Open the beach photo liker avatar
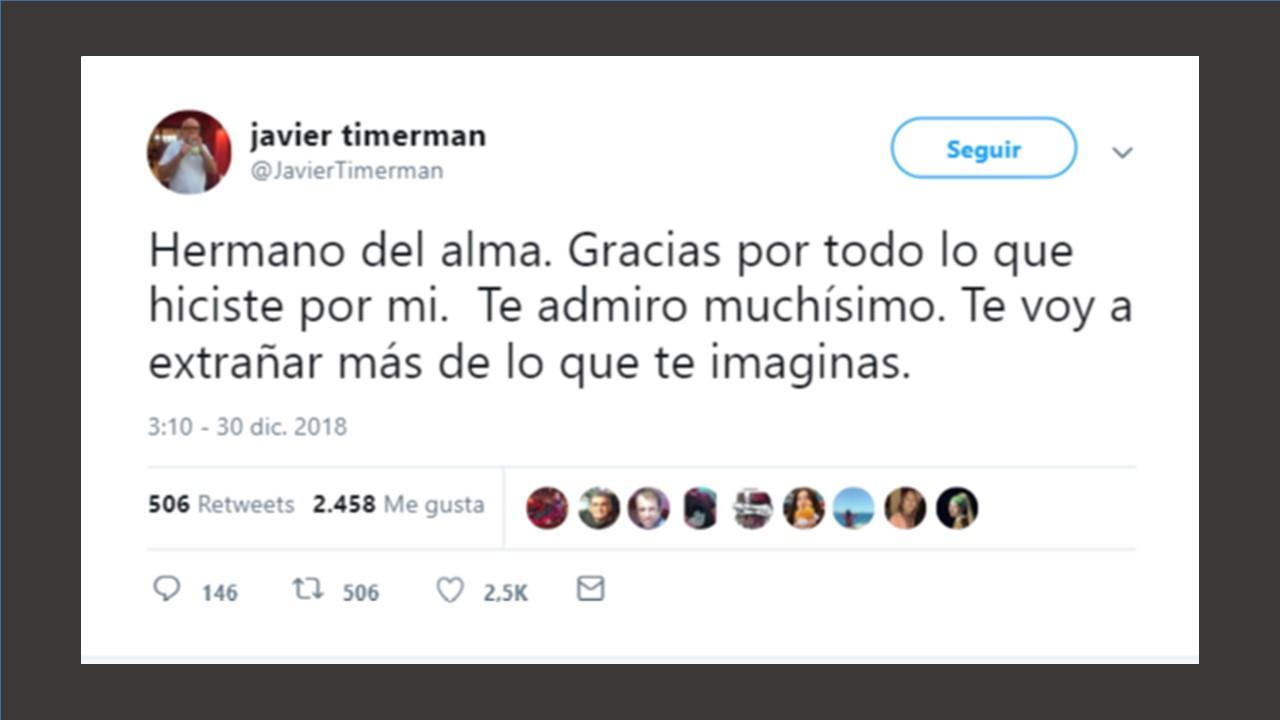The height and width of the screenshot is (720, 1280). click(x=854, y=508)
